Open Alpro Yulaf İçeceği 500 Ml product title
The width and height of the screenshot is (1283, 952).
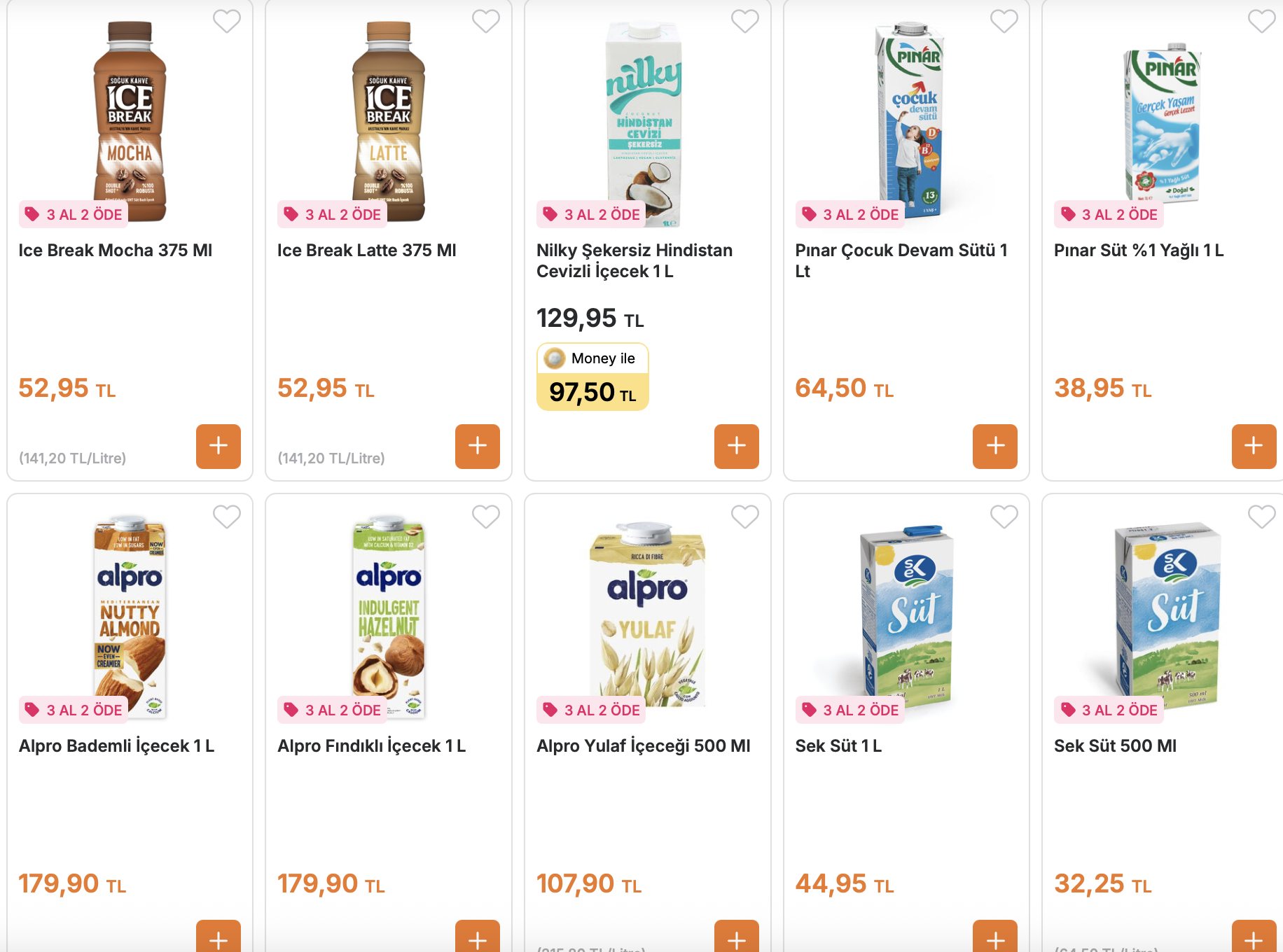pos(643,746)
